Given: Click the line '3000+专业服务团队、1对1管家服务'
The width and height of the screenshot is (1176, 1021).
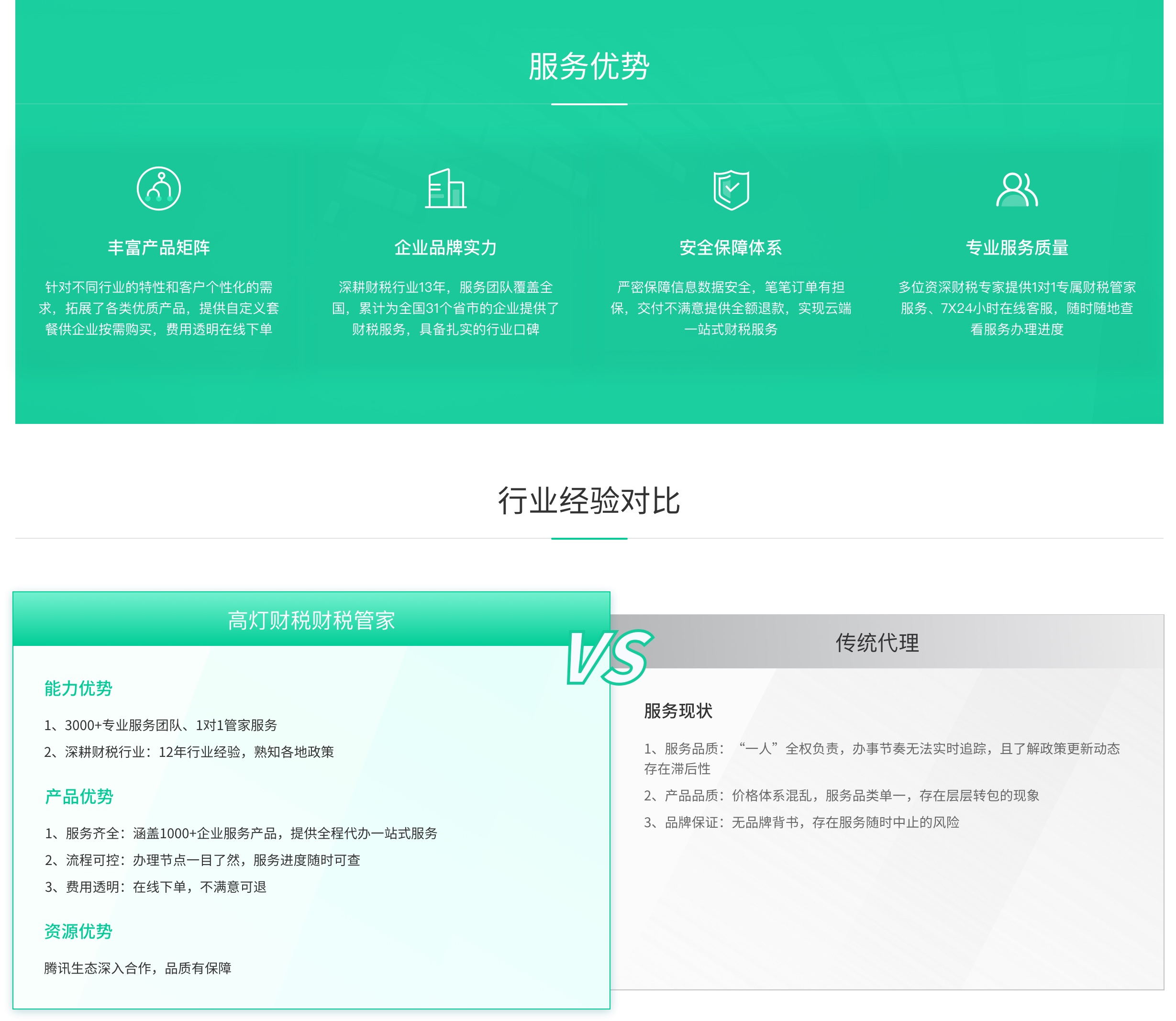Looking at the screenshot, I should coord(161,725).
